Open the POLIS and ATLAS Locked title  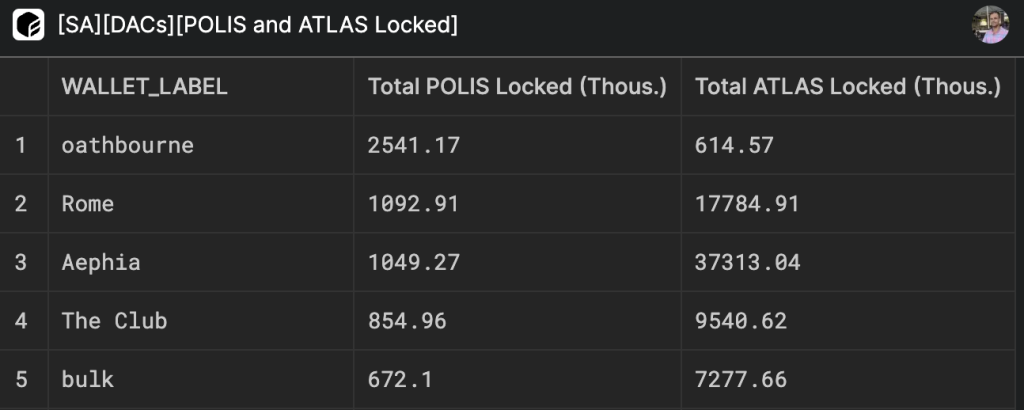[x=258, y=25]
